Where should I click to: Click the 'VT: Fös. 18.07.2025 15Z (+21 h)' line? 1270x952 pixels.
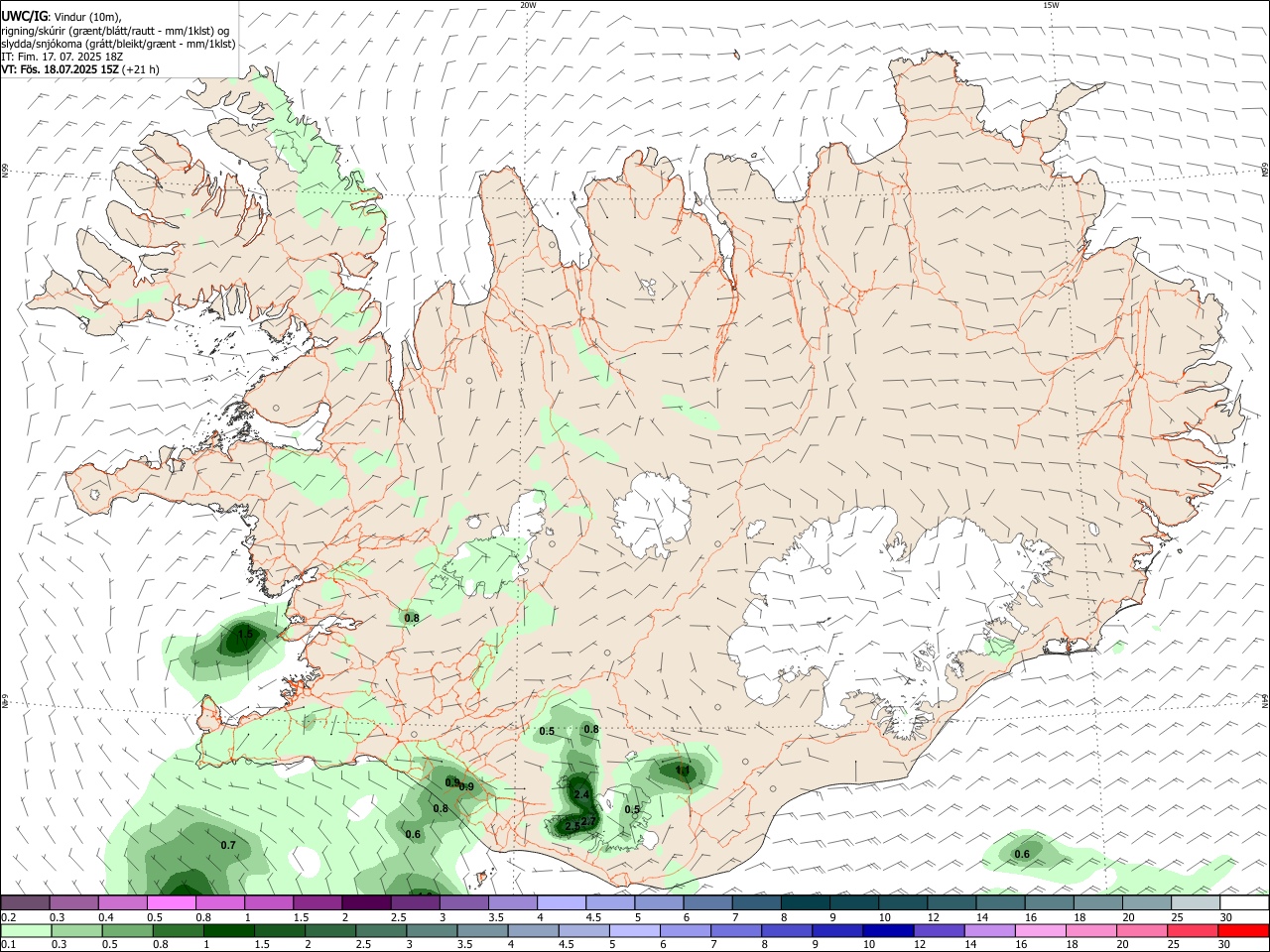click(x=80, y=69)
